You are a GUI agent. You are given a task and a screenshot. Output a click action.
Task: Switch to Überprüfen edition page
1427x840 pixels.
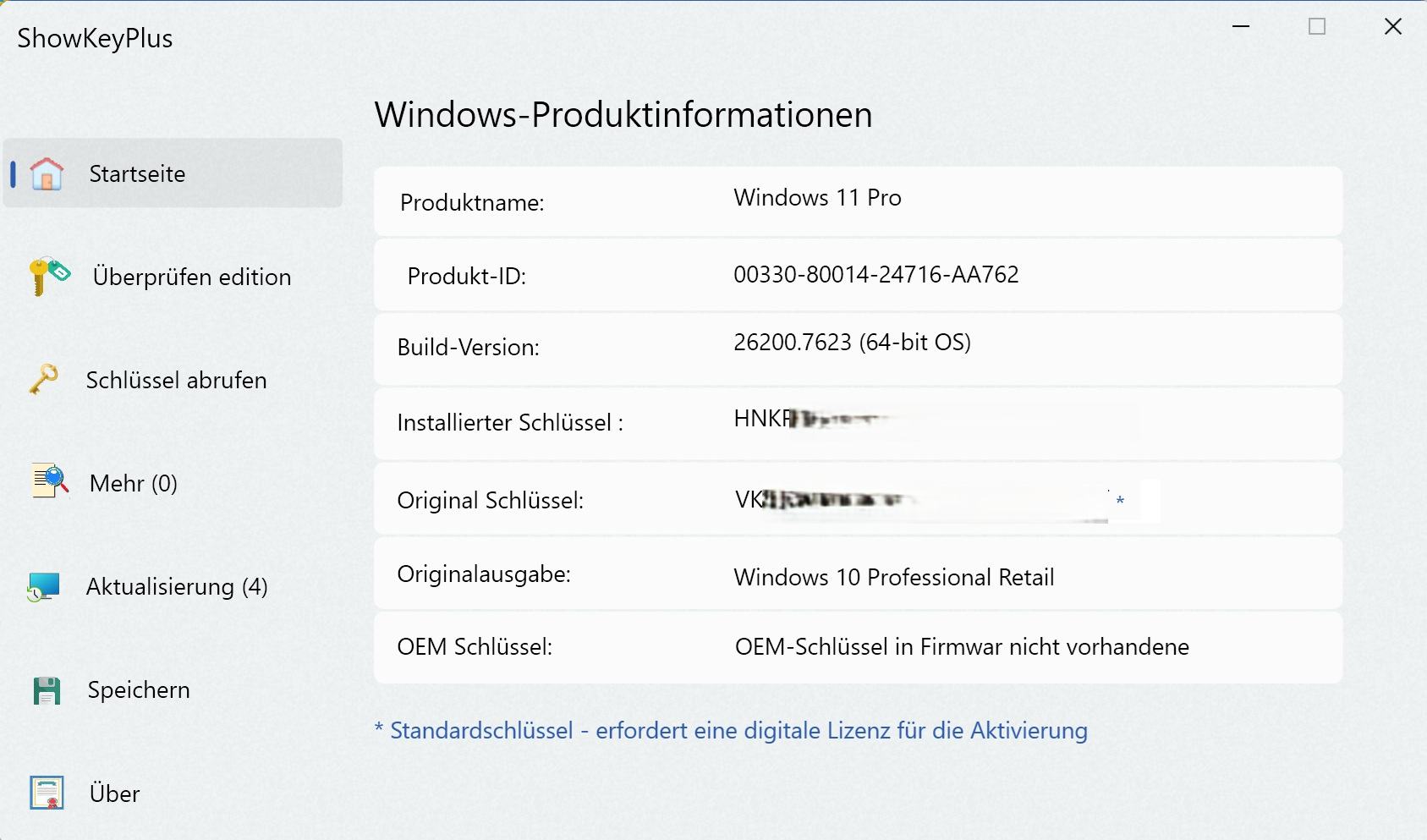(192, 277)
